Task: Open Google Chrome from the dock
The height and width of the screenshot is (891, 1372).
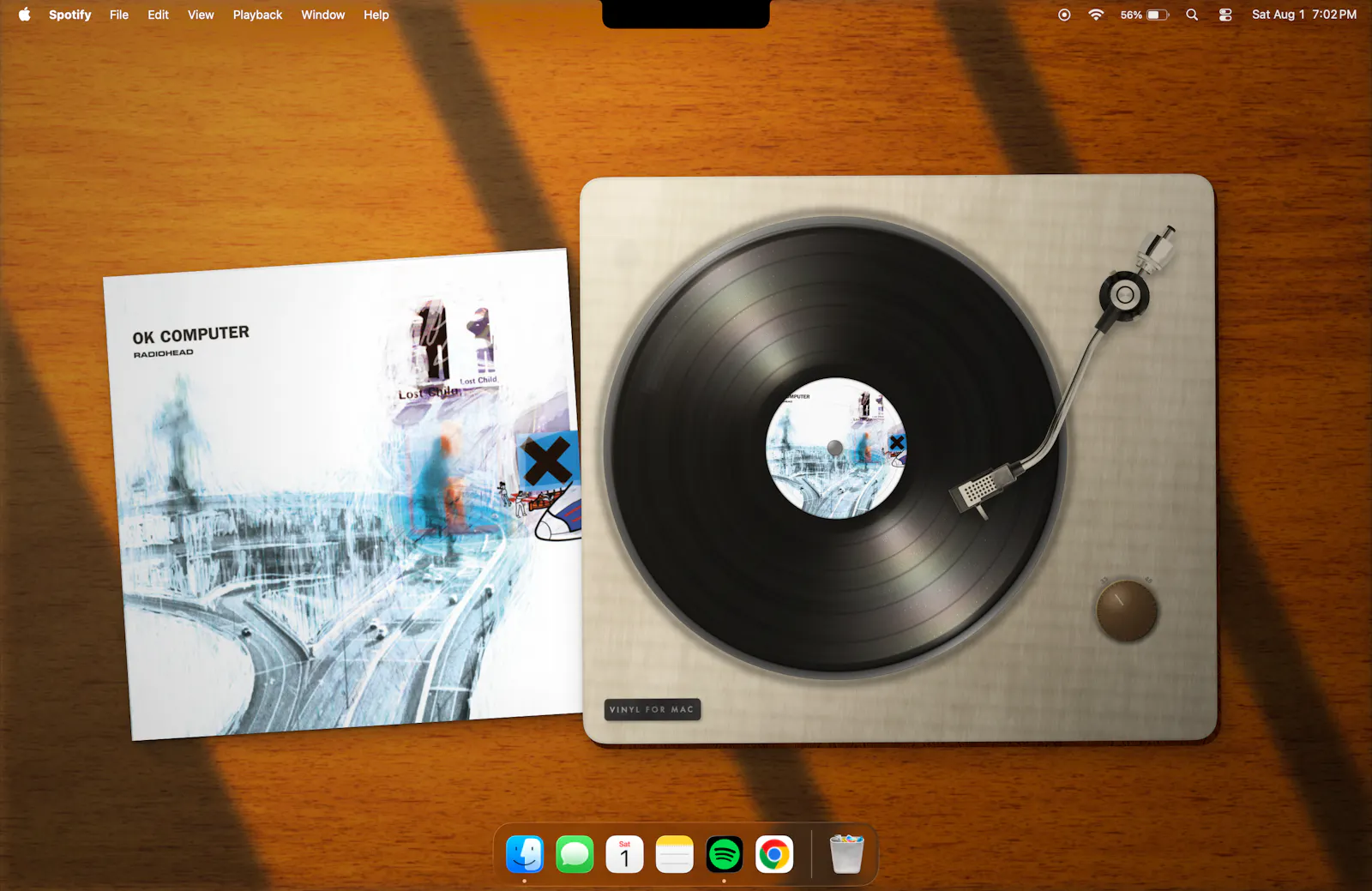Action: tap(774, 854)
